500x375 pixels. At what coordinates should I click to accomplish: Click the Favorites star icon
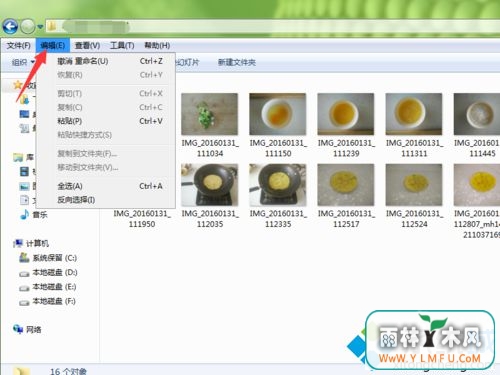coord(18,85)
